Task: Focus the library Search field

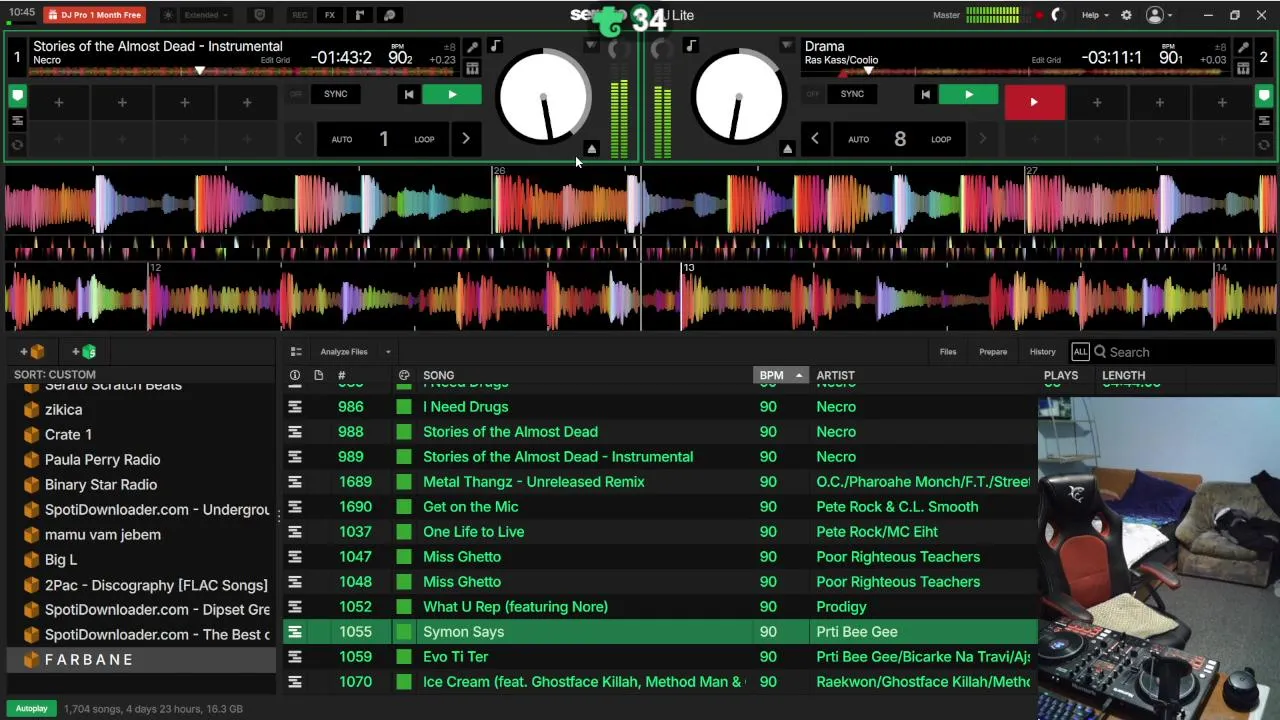Action: click(x=1185, y=352)
